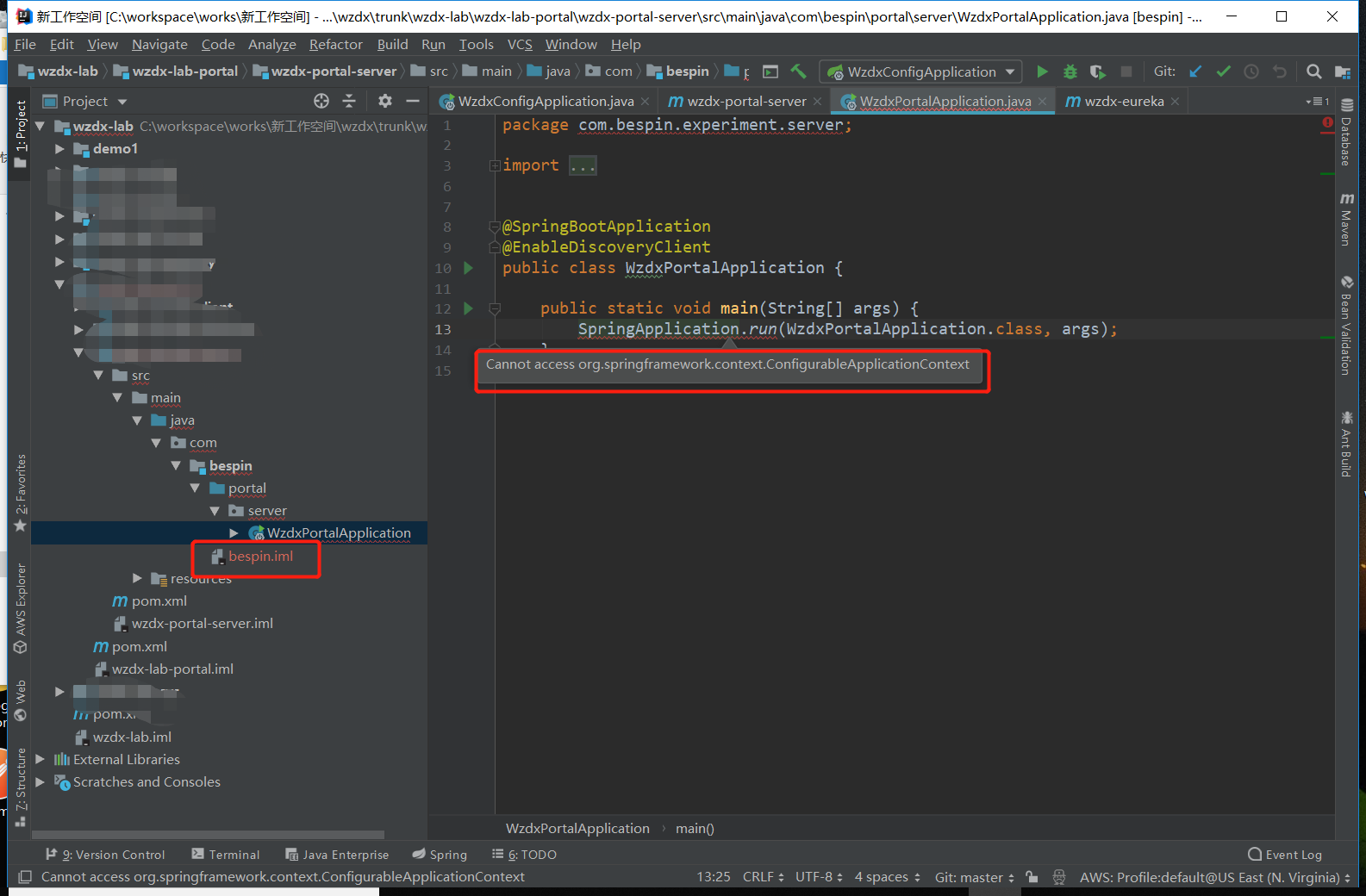This screenshot has height=896, width=1366.
Task: Revert changes with the undo arrow icon
Action: pyautogui.click(x=1280, y=72)
